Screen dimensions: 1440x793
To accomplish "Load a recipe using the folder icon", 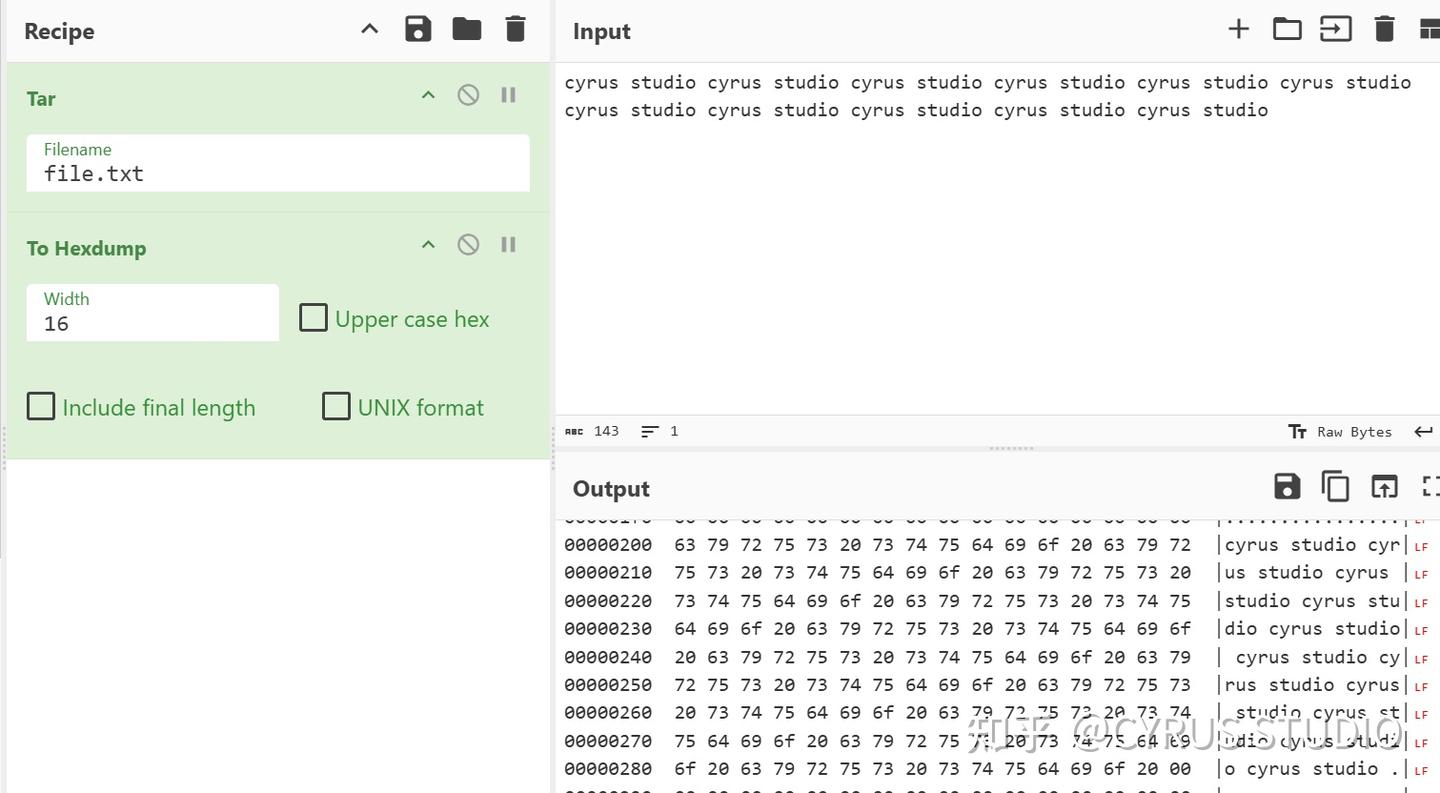I will point(467,29).
